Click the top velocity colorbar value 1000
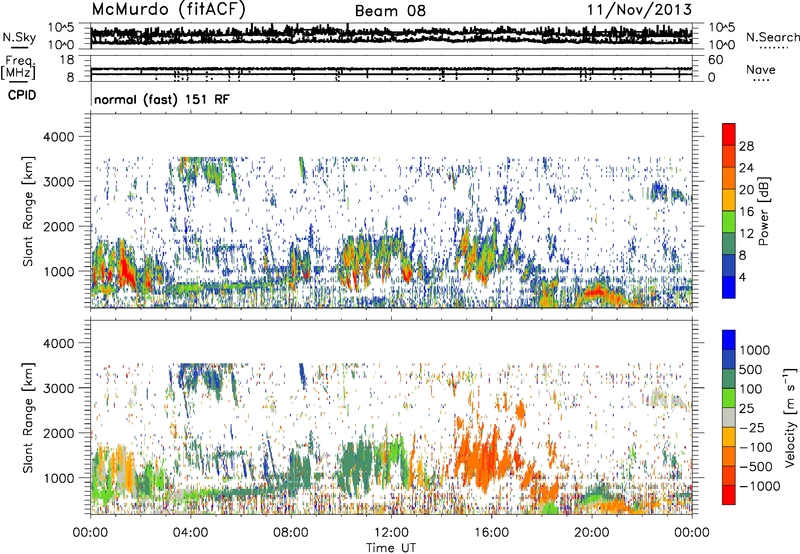800x554 pixels. (x=754, y=350)
